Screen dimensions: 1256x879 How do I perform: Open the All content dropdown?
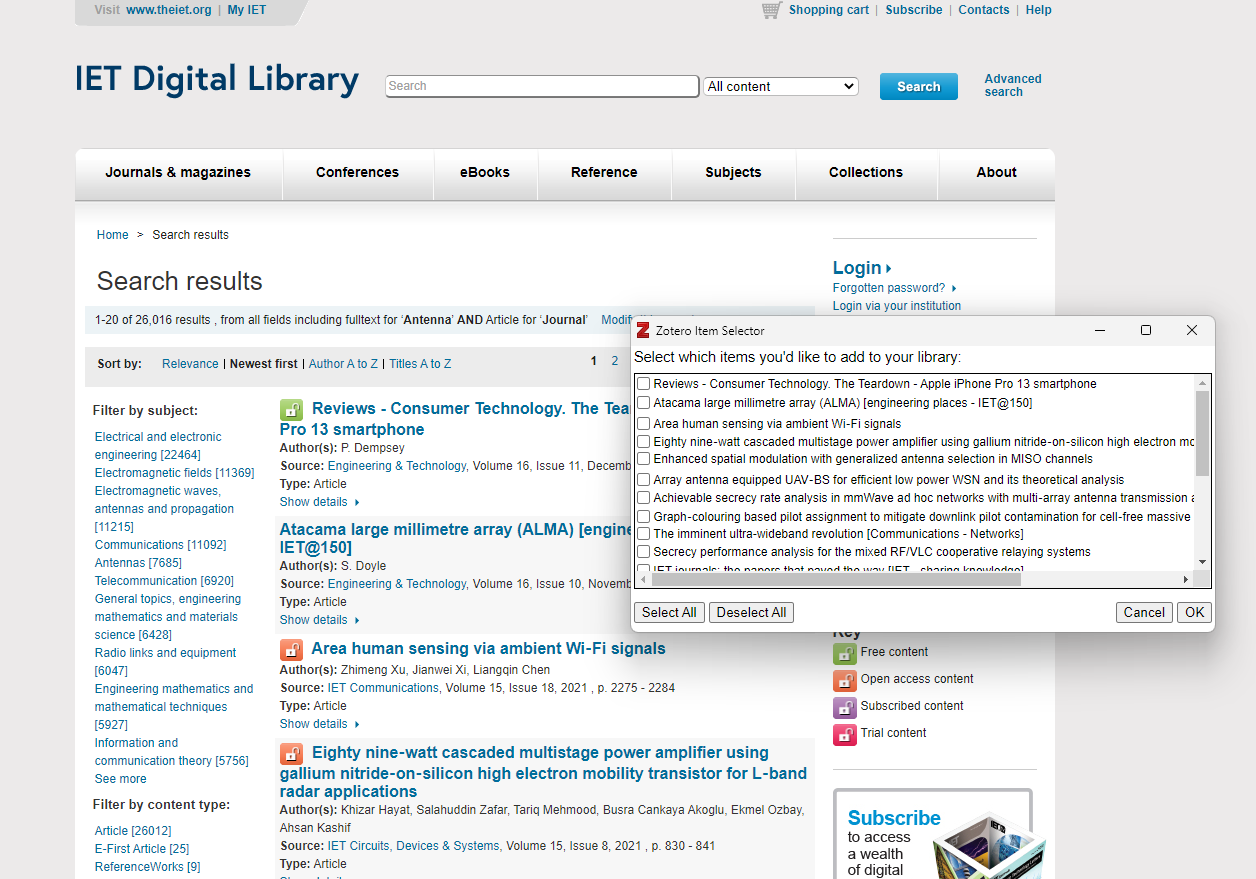pyautogui.click(x=781, y=87)
